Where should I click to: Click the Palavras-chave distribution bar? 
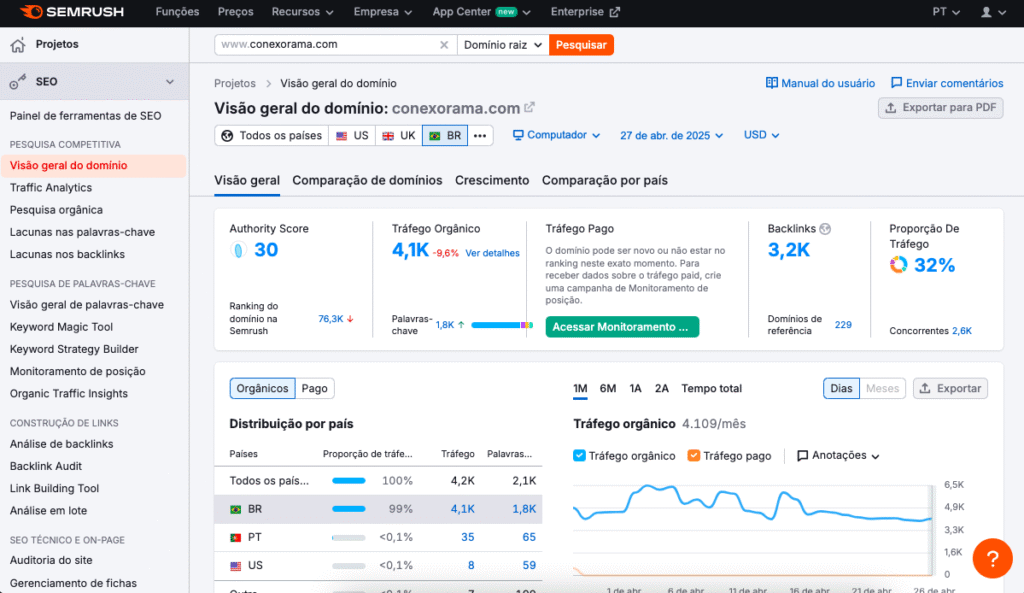[x=502, y=325]
